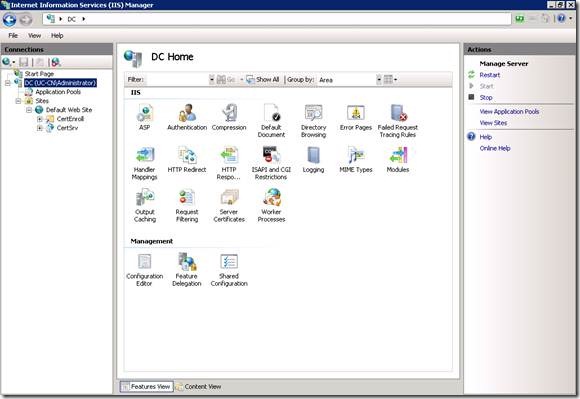Select Start Page in tree
580x399 pixels.
pyautogui.click(x=39, y=74)
